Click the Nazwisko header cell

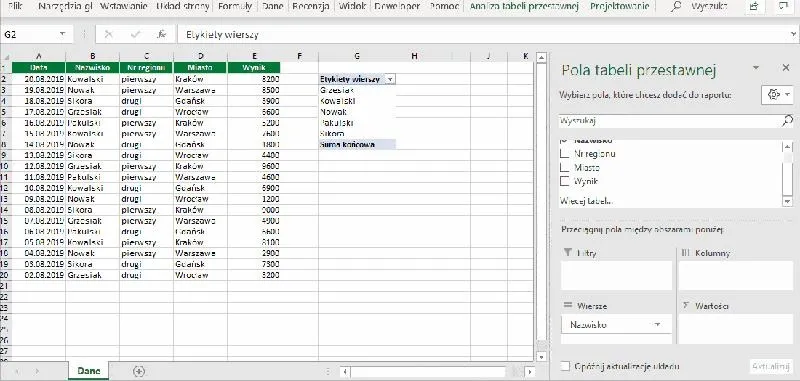pyautogui.click(x=92, y=67)
